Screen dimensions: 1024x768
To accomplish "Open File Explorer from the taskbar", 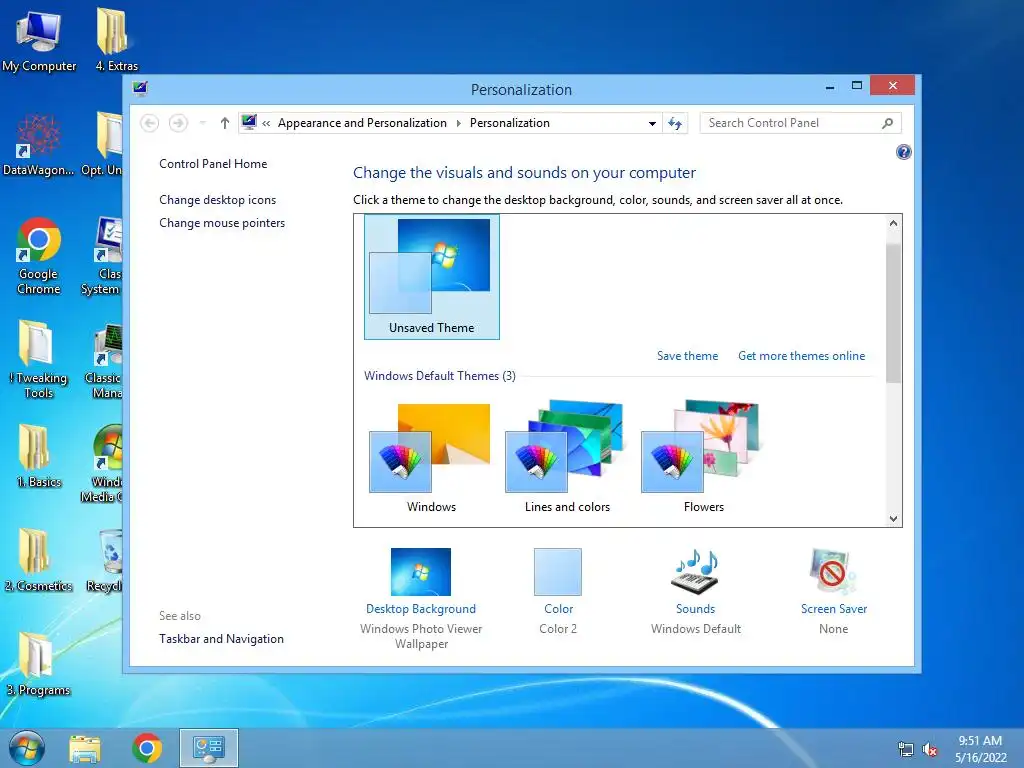I will click(x=85, y=748).
